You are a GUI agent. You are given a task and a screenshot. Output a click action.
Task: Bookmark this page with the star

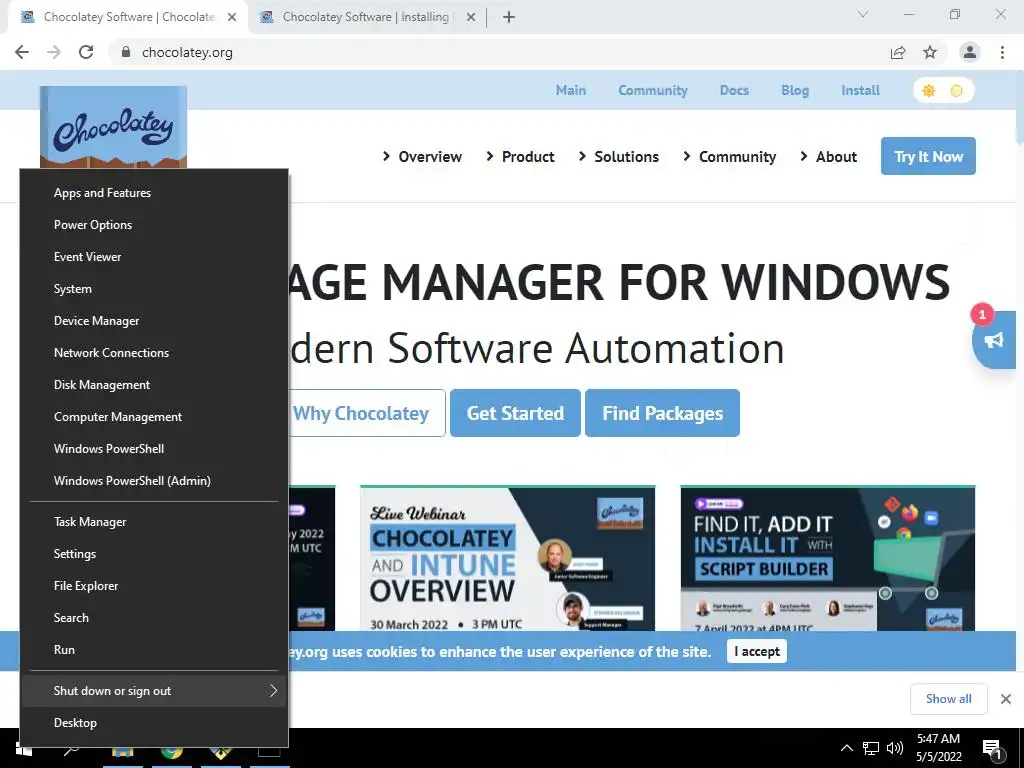click(x=930, y=52)
